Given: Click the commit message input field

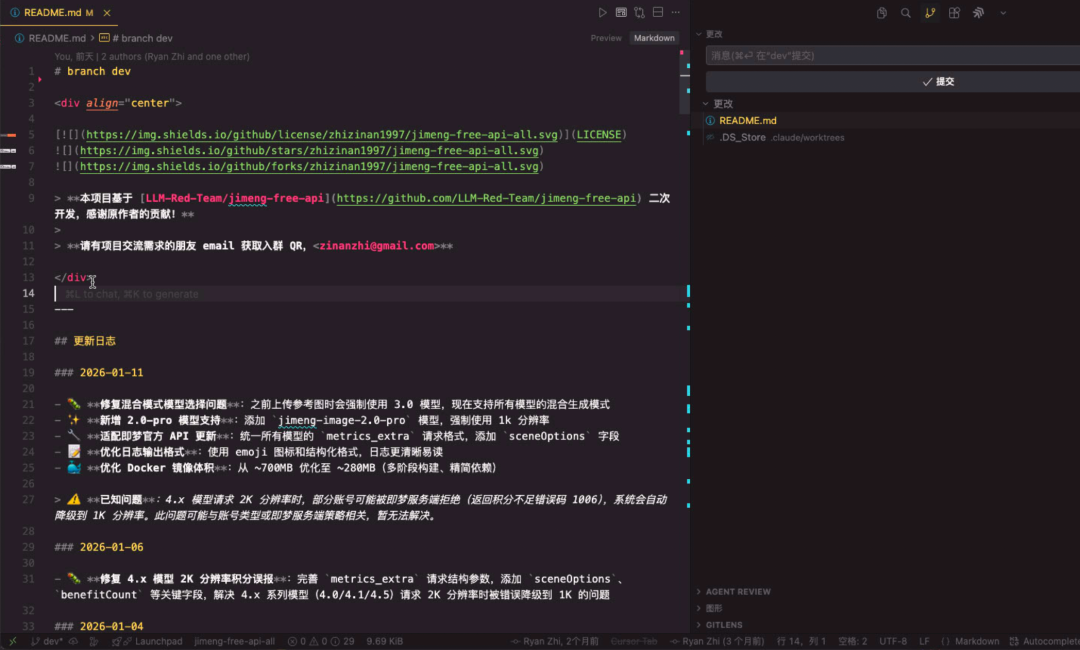Looking at the screenshot, I should pos(890,55).
